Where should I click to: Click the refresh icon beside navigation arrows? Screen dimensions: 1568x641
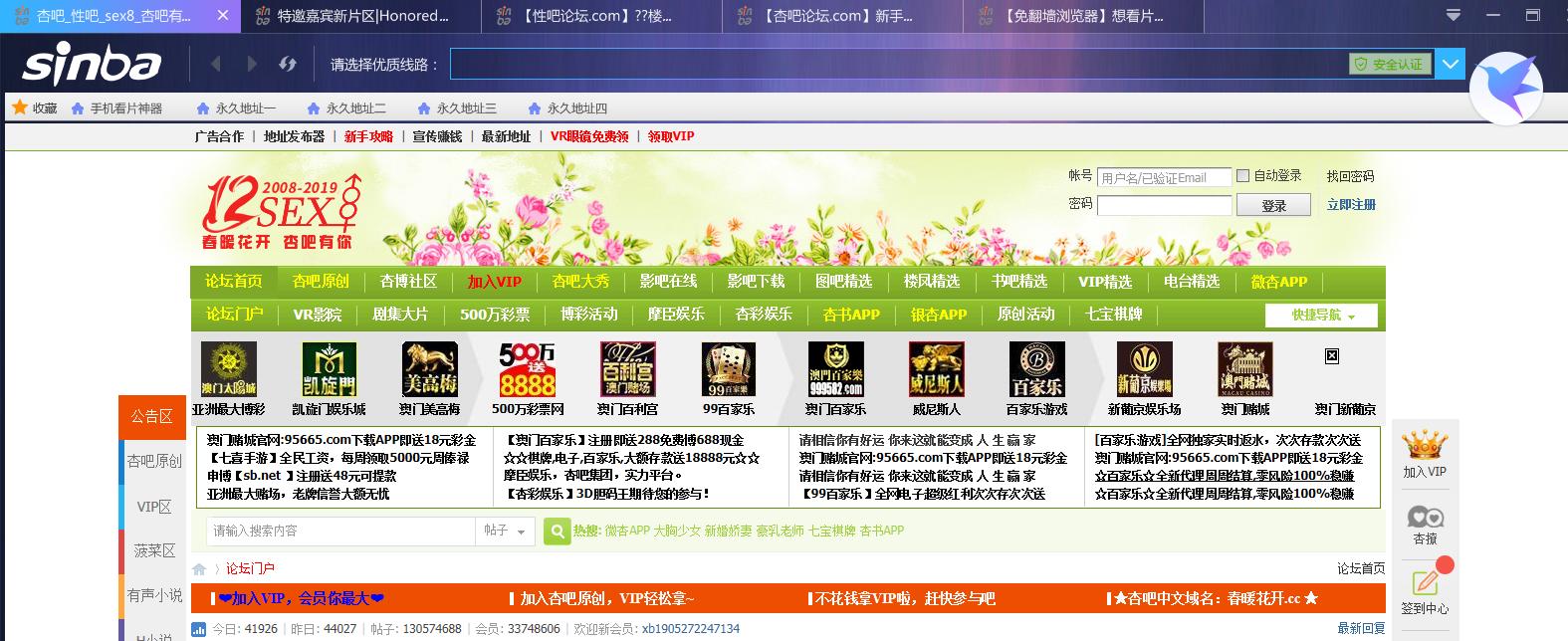point(288,65)
